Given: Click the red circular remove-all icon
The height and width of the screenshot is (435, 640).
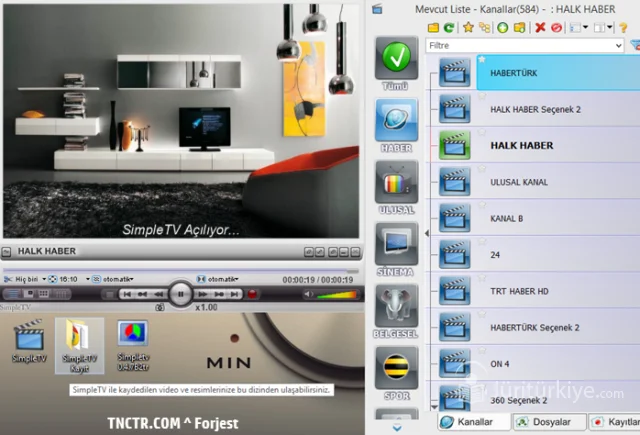Looking at the screenshot, I should pos(556,27).
